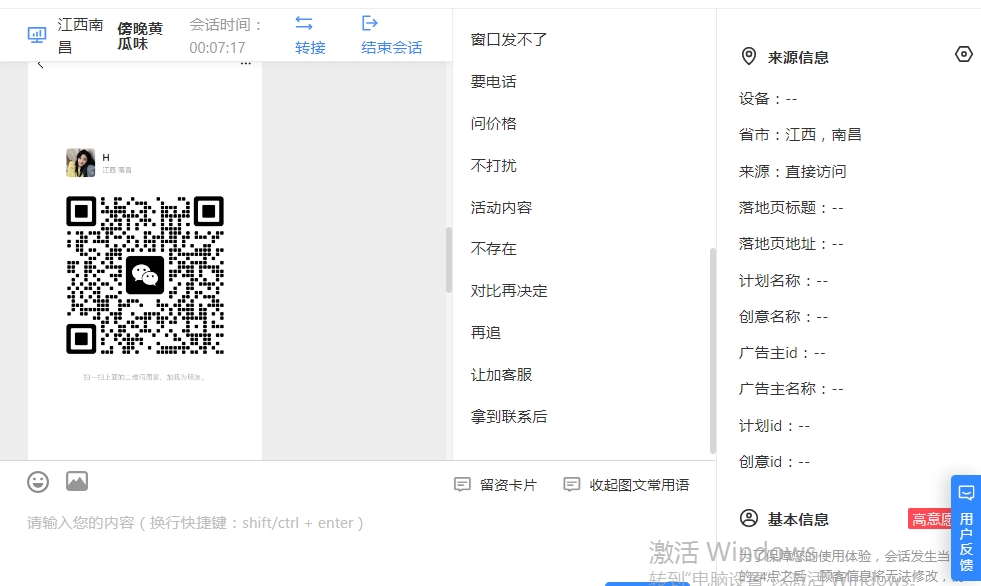Click the 结束会话 link
Screen dimensions: 981x586
pyautogui.click(x=392, y=48)
